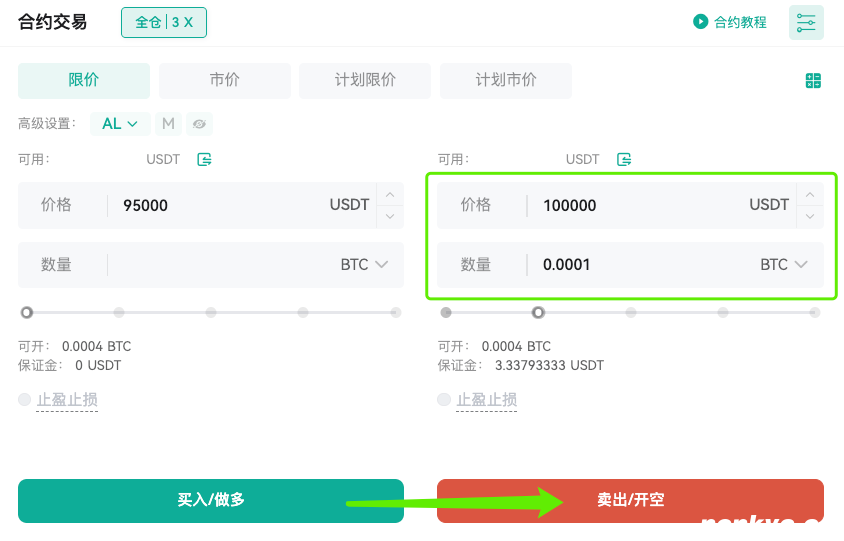Click transfer icon beside buy-side USDT
The height and width of the screenshot is (541, 844).
tap(205, 159)
